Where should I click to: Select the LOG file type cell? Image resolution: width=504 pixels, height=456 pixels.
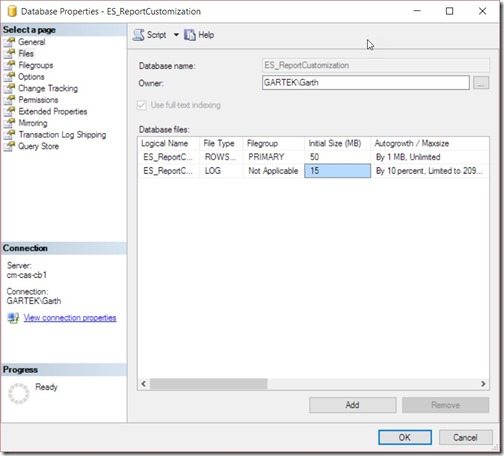point(221,171)
